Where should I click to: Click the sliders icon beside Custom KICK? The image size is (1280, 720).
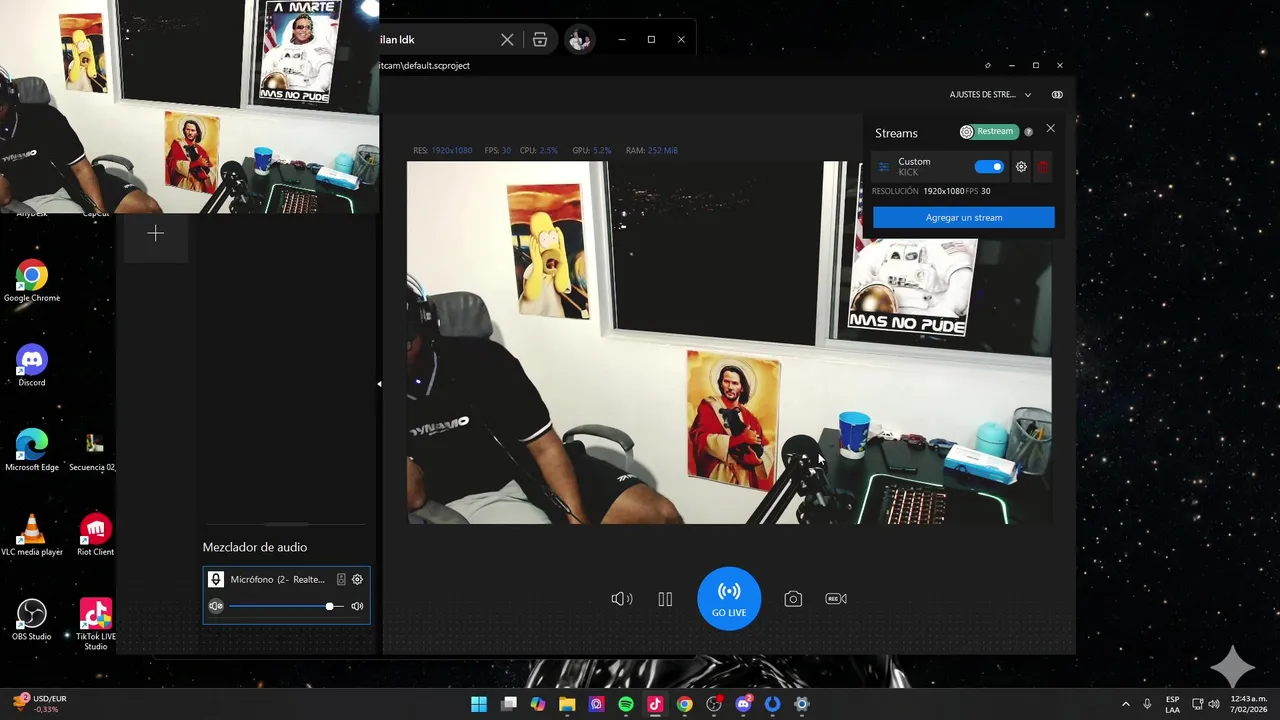[884, 167]
